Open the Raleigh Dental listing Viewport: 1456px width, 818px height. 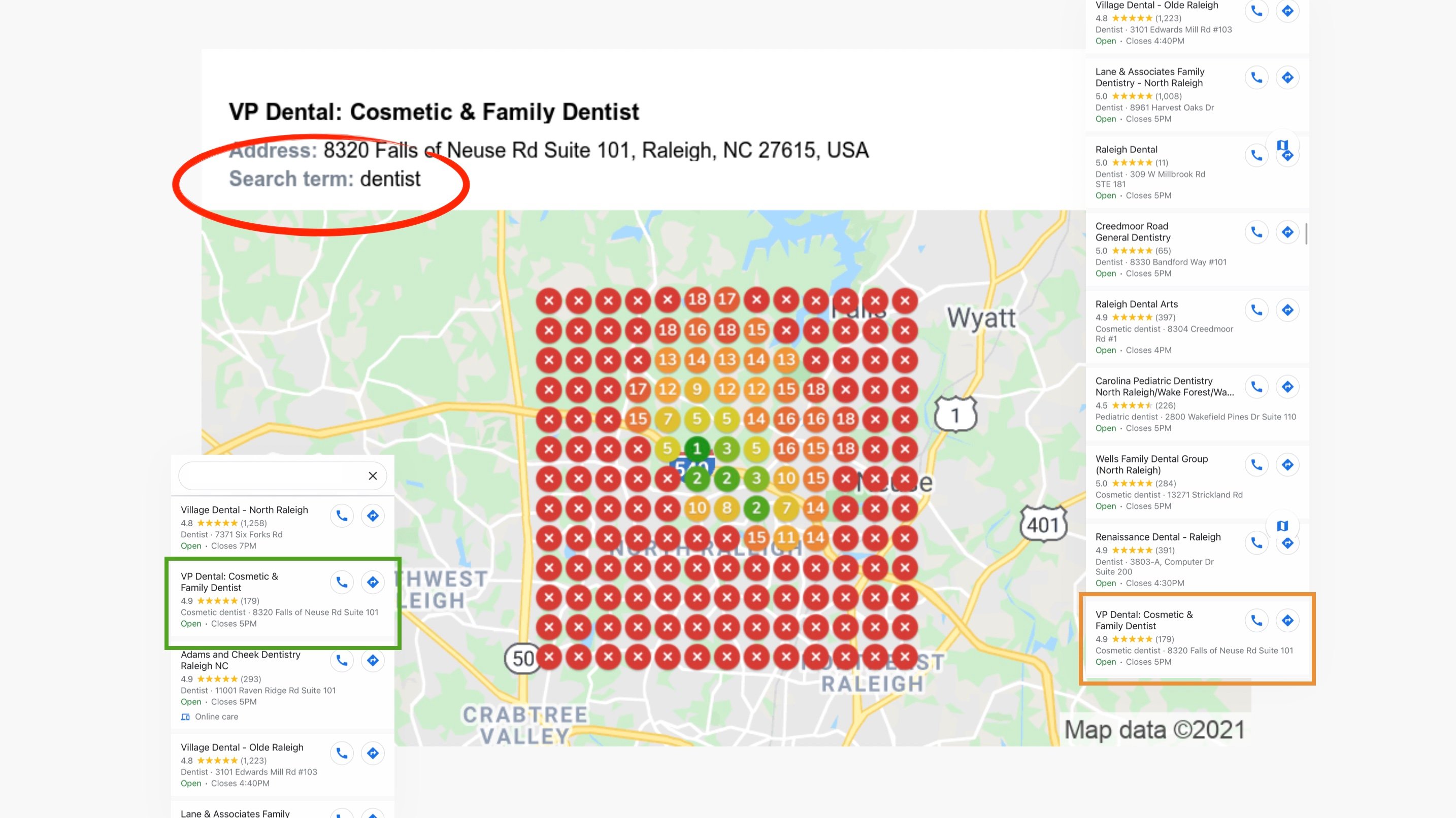point(1127,149)
